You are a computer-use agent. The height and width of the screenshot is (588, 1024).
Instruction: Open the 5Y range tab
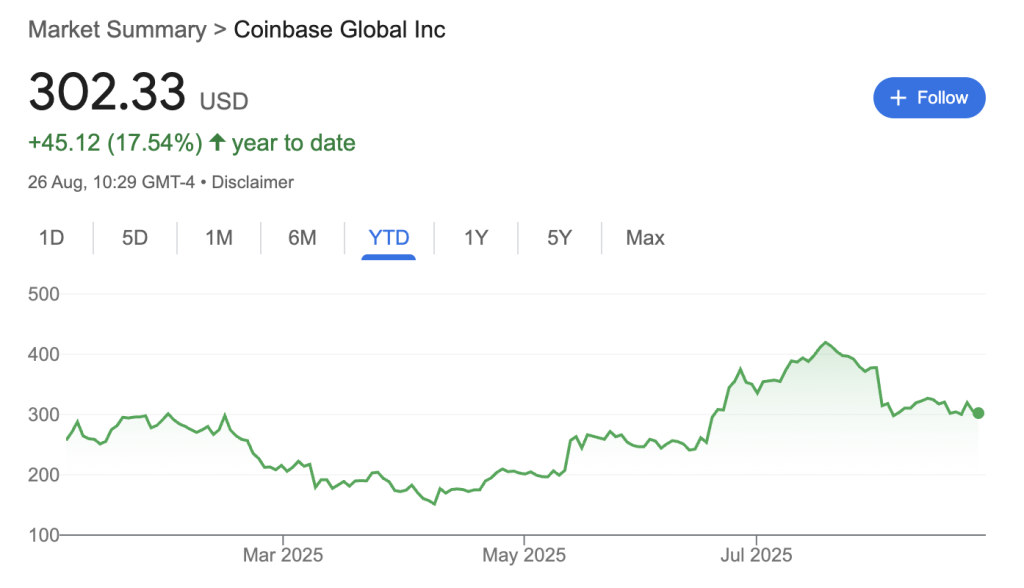click(x=560, y=238)
